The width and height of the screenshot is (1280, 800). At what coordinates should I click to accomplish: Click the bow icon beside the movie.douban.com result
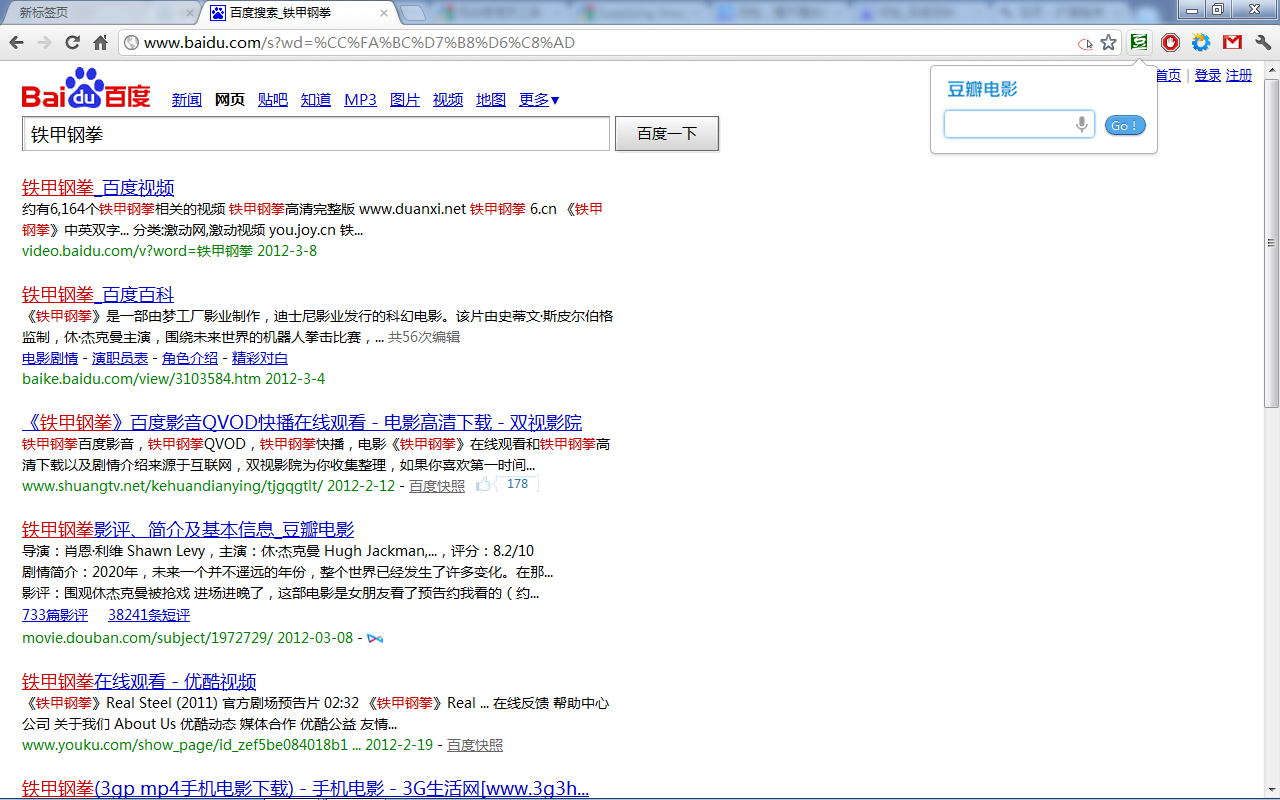coord(375,638)
